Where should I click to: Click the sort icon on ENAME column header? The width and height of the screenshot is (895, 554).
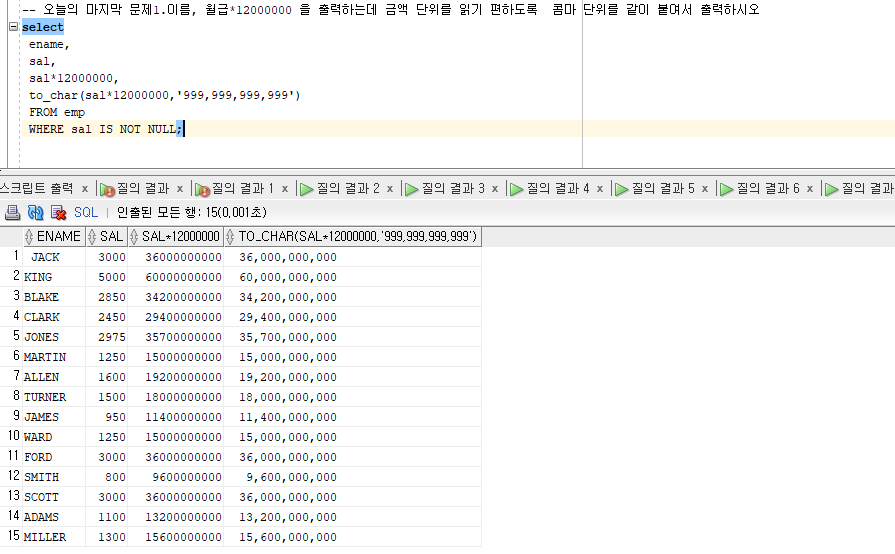tap(30, 236)
